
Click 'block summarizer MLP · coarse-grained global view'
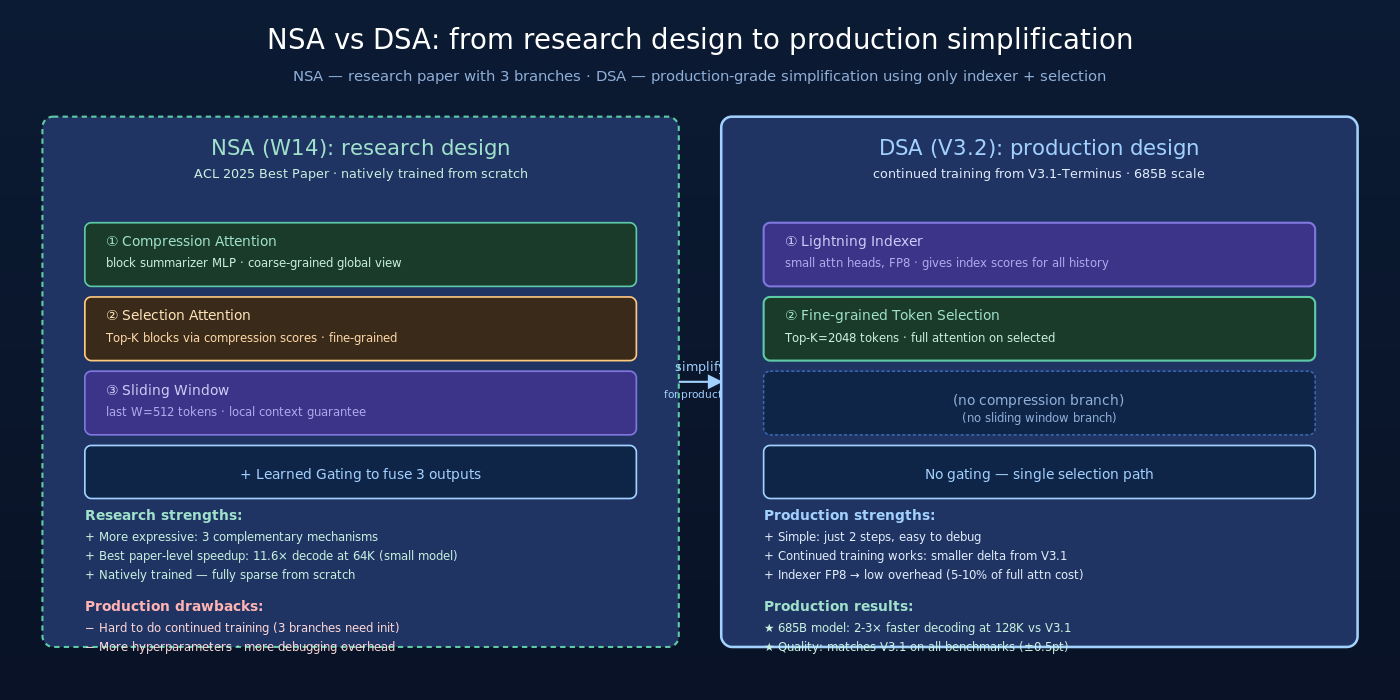coord(253,263)
